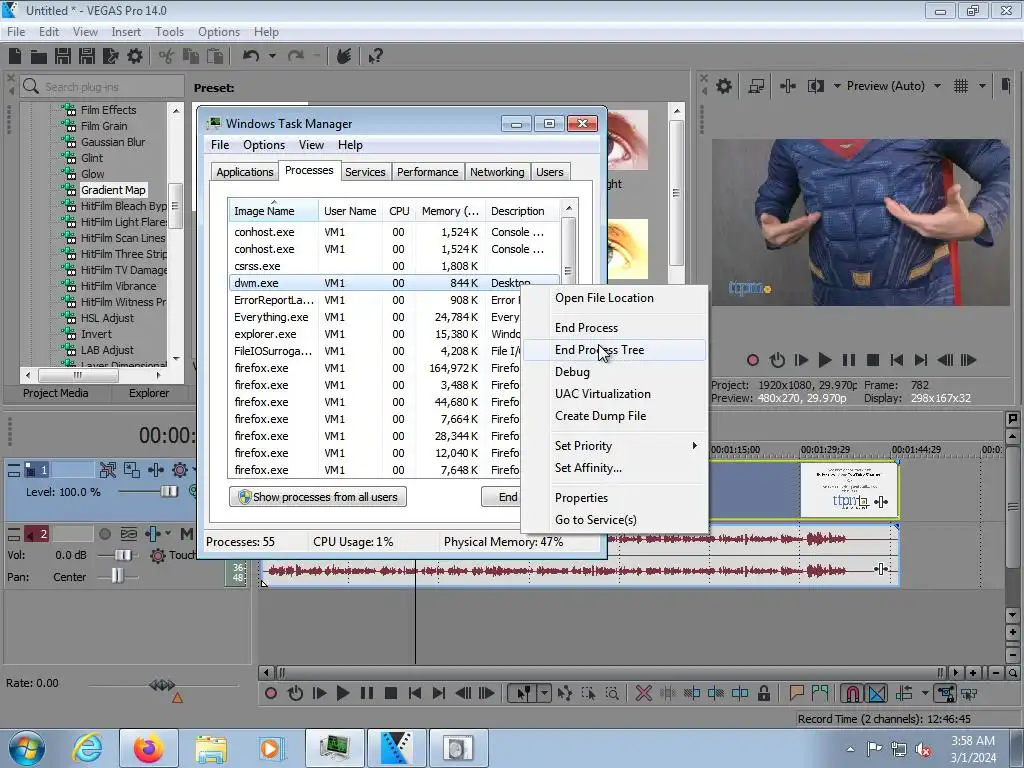Click Show processes from all users

[317, 497]
